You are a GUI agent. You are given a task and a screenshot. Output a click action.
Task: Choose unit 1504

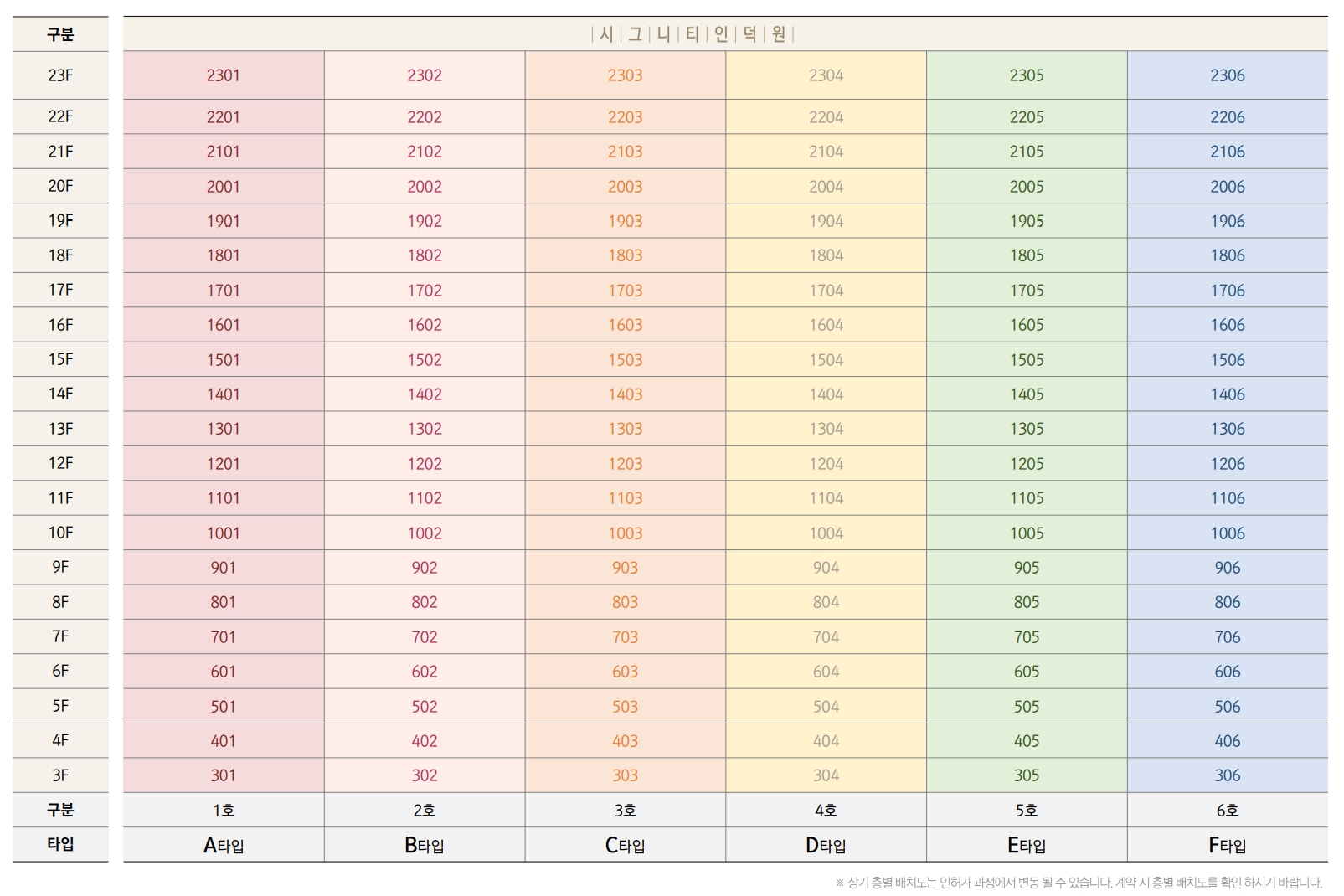tap(826, 360)
